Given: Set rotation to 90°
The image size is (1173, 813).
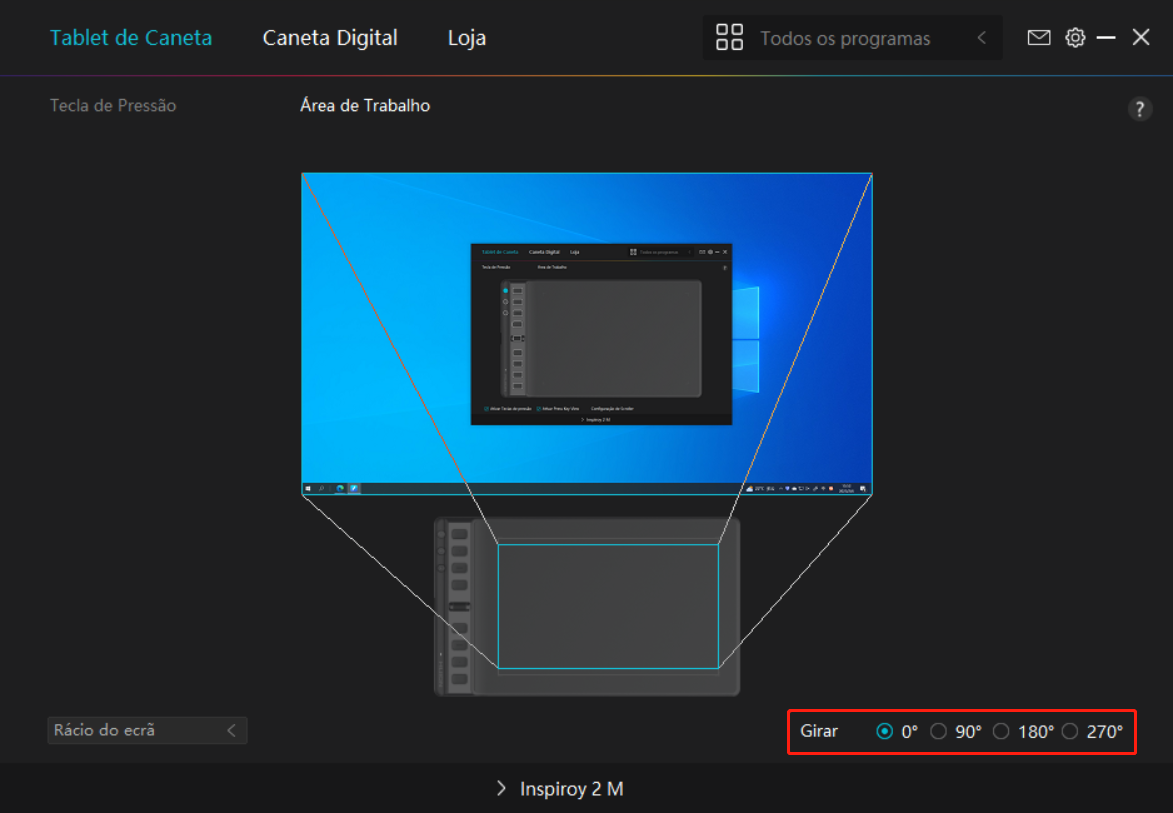Looking at the screenshot, I should pos(938,731).
